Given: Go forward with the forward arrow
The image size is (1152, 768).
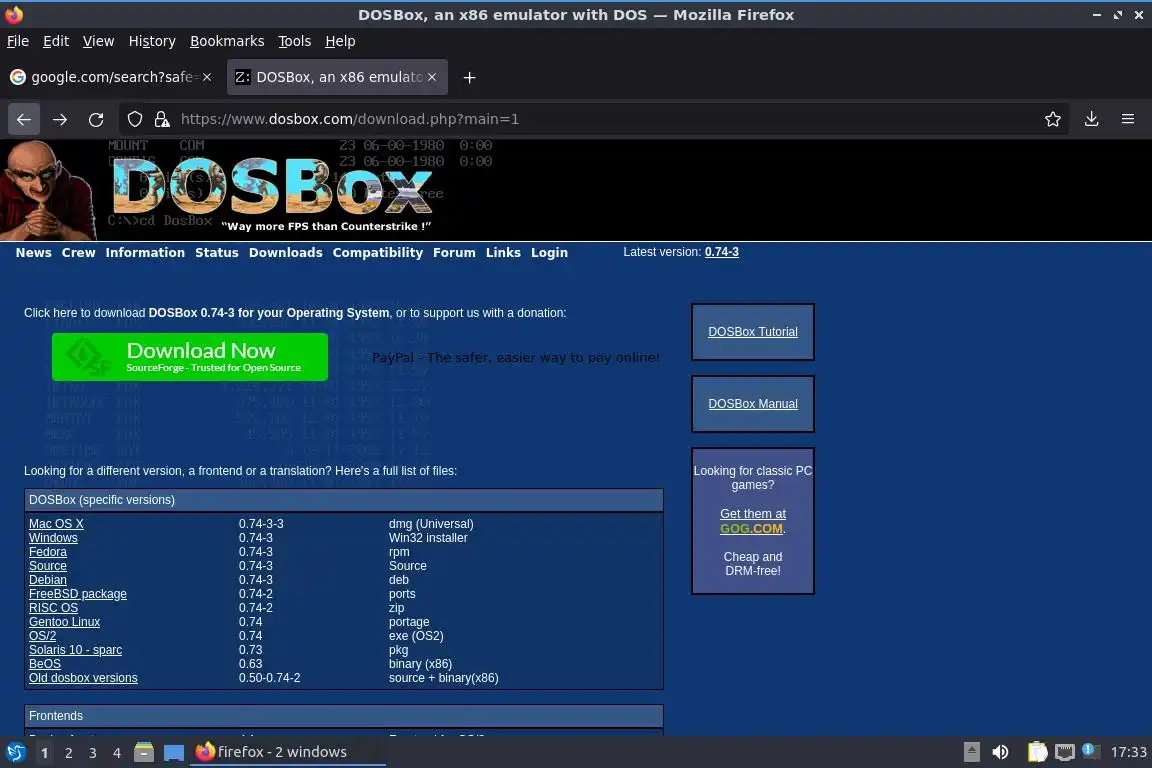Looking at the screenshot, I should [60, 119].
